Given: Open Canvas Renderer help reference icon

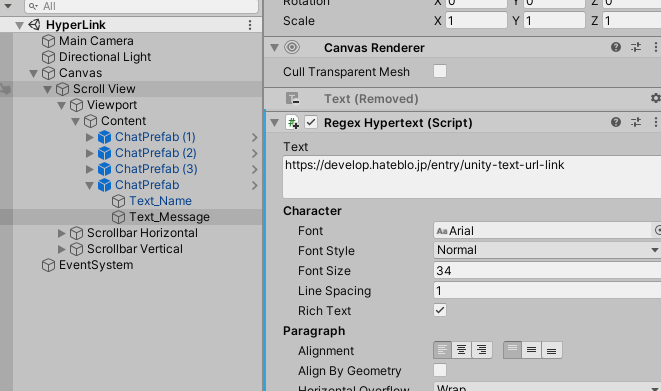Looking at the screenshot, I should [x=616, y=47].
